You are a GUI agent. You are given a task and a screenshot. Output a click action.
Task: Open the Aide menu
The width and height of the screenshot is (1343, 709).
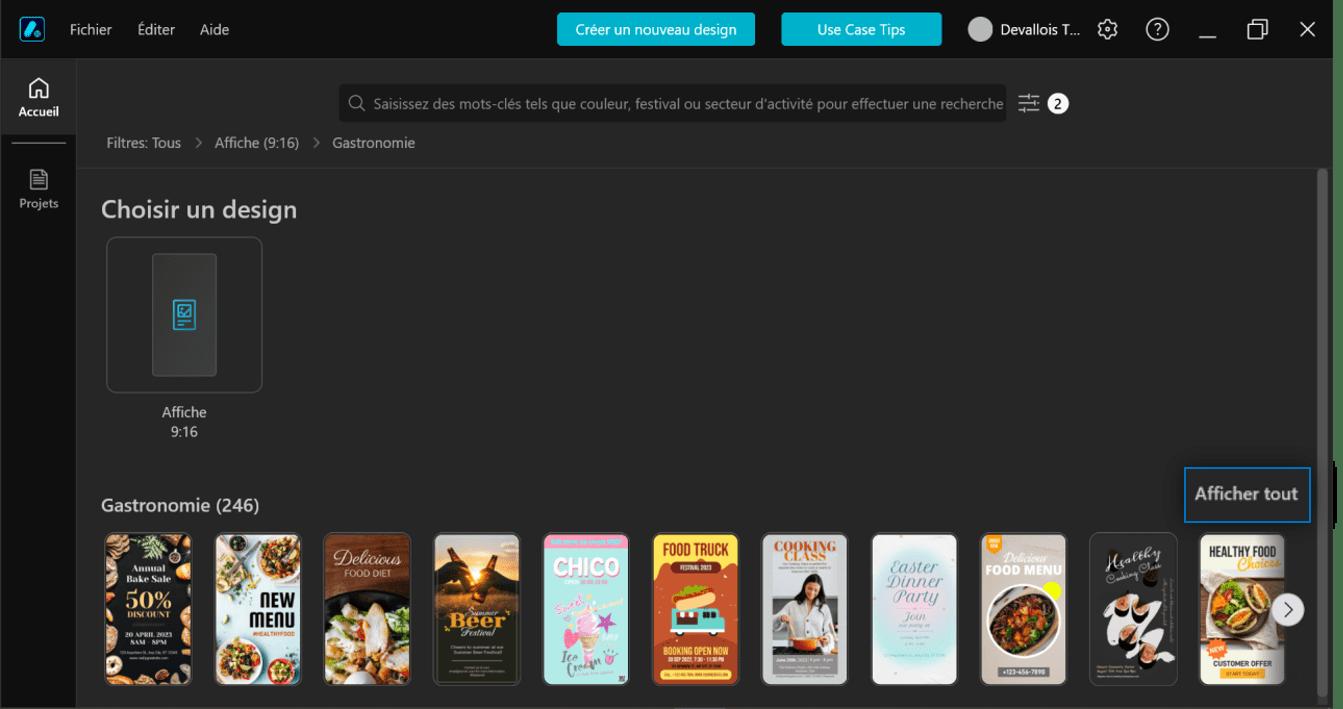(214, 29)
